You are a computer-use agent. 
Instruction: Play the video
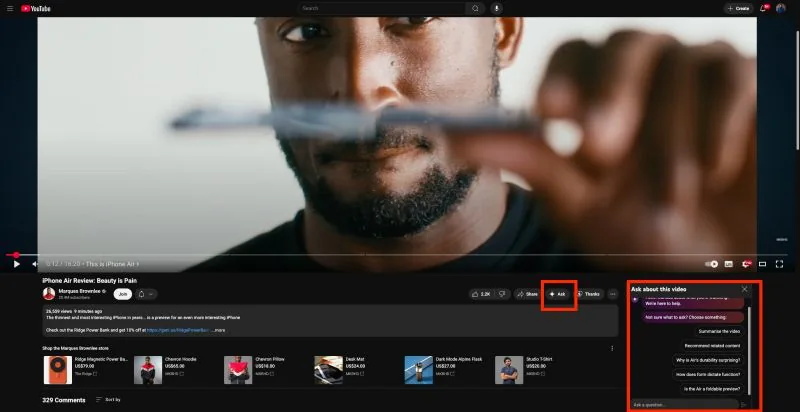(x=16, y=264)
